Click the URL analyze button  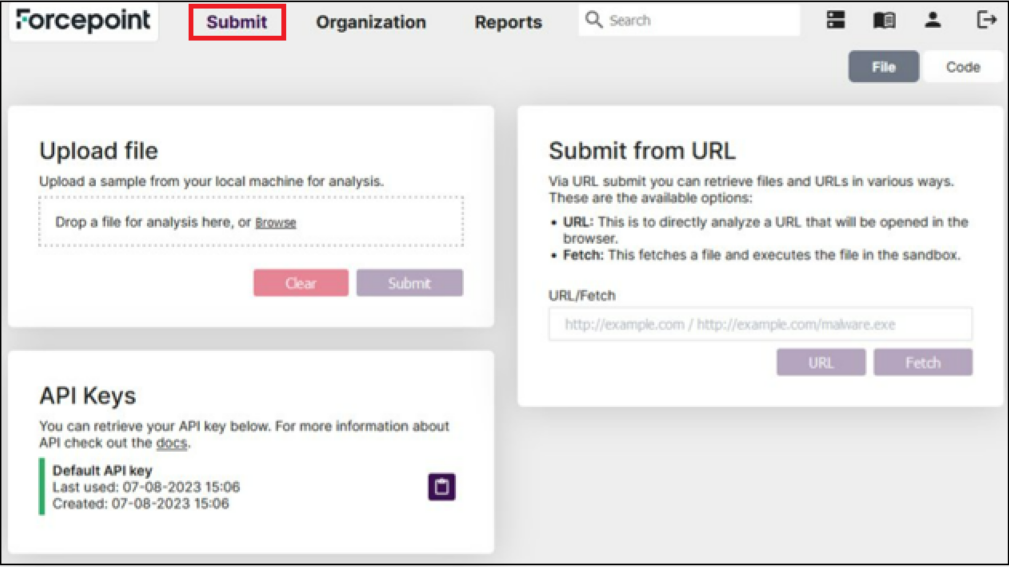[x=820, y=362]
